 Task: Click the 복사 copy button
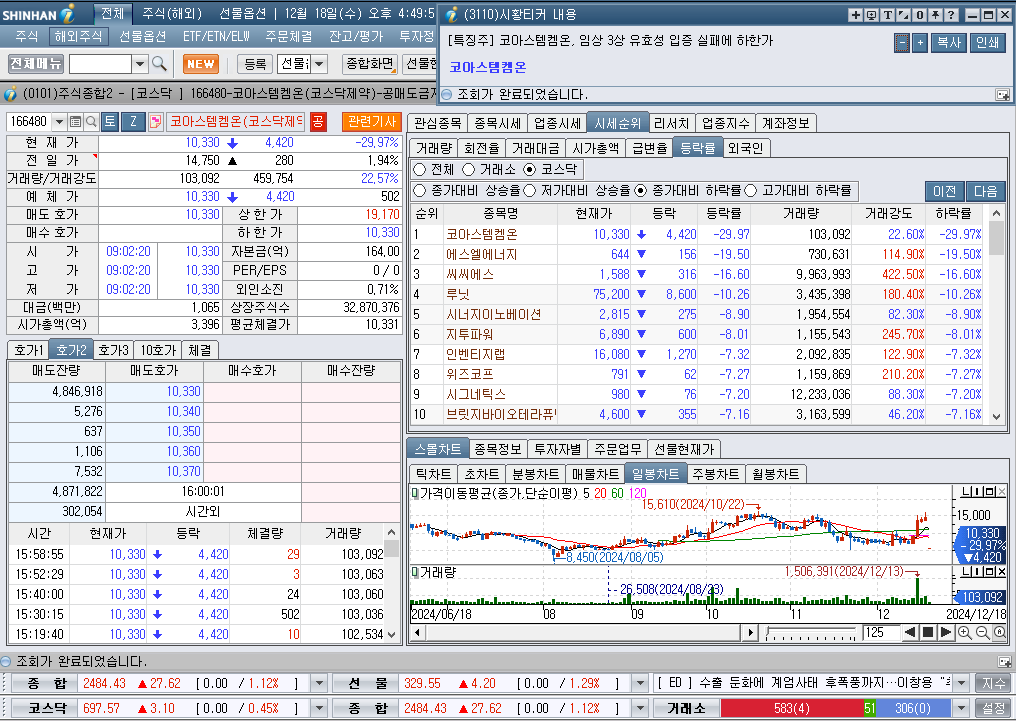click(x=949, y=43)
